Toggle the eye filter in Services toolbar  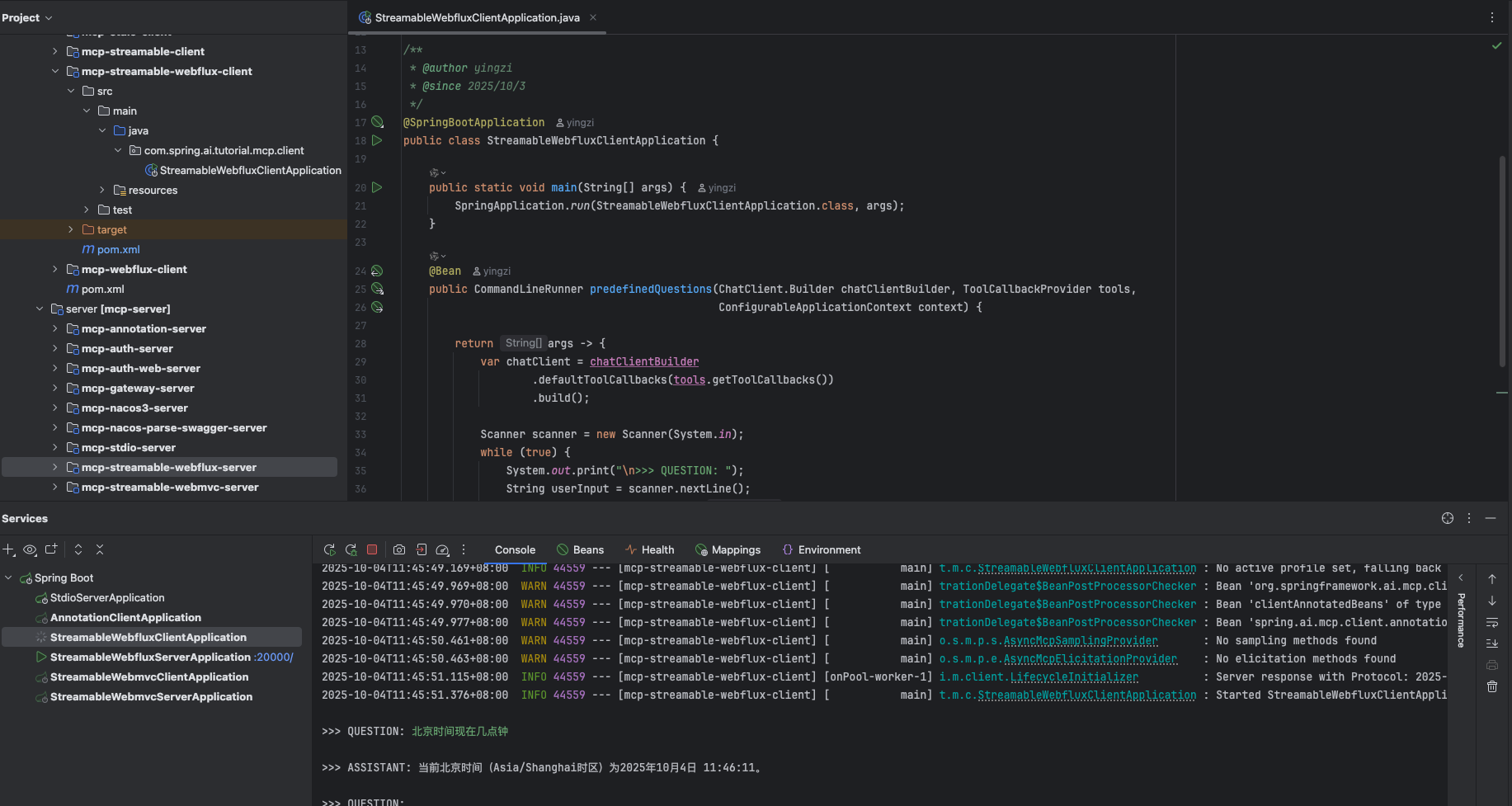(x=30, y=549)
